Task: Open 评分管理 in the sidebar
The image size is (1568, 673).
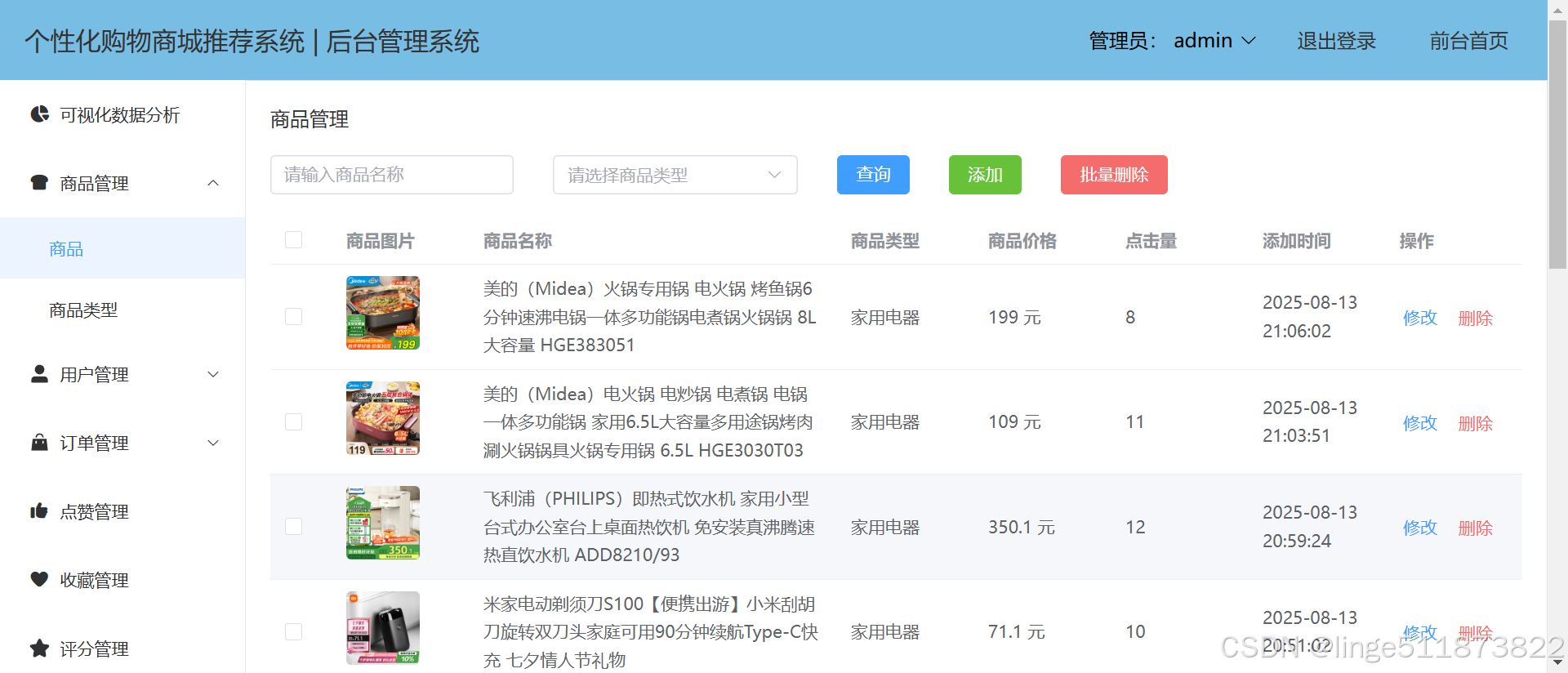Action: [x=122, y=648]
